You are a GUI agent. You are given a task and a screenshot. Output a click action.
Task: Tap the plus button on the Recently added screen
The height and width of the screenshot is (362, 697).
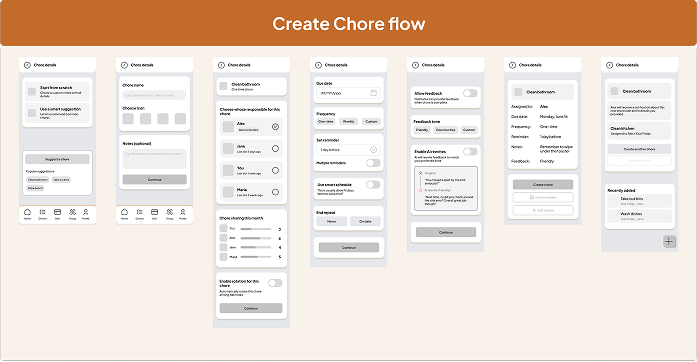tap(669, 241)
